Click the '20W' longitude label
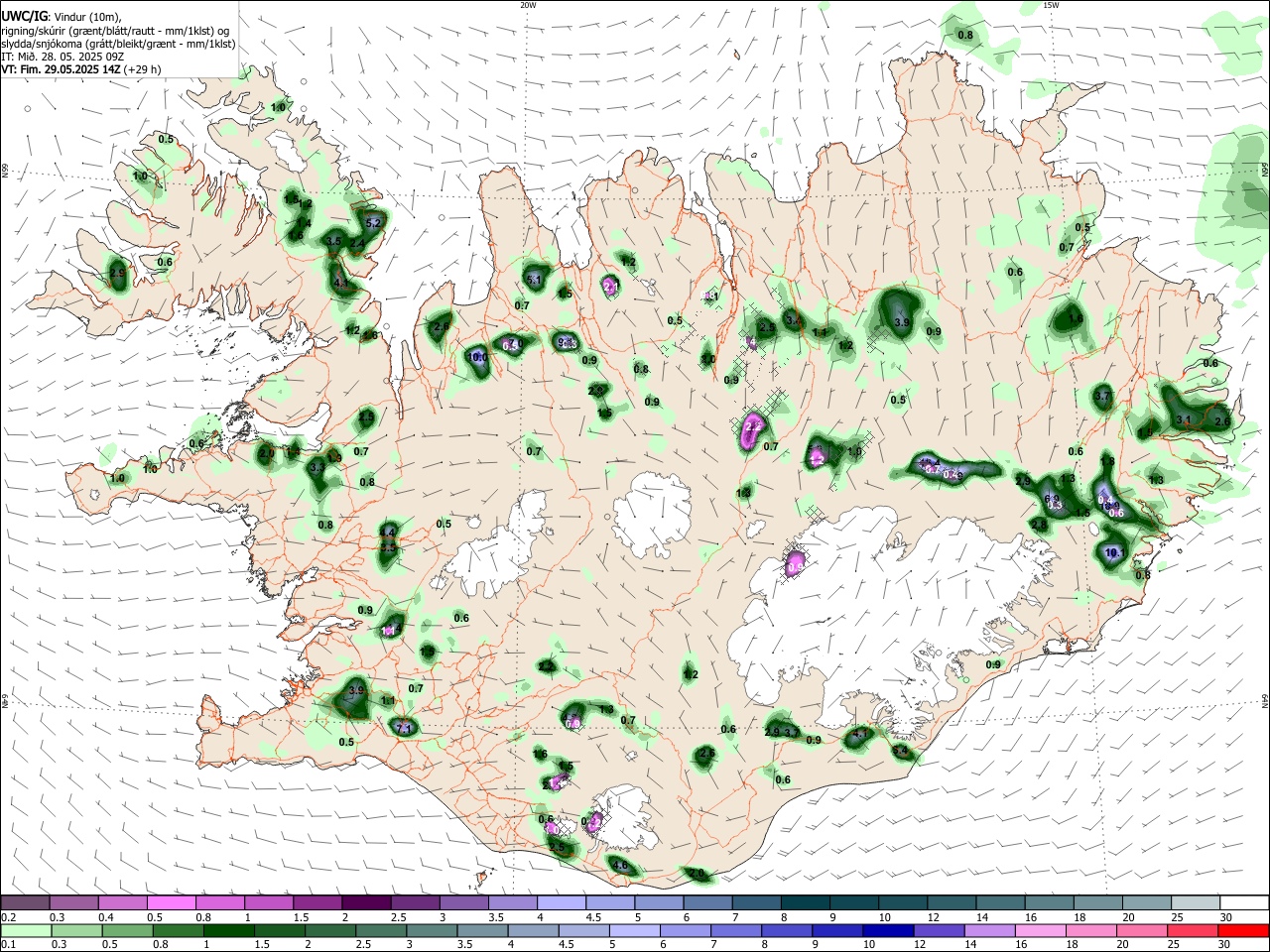1270x952 pixels. (528, 5)
